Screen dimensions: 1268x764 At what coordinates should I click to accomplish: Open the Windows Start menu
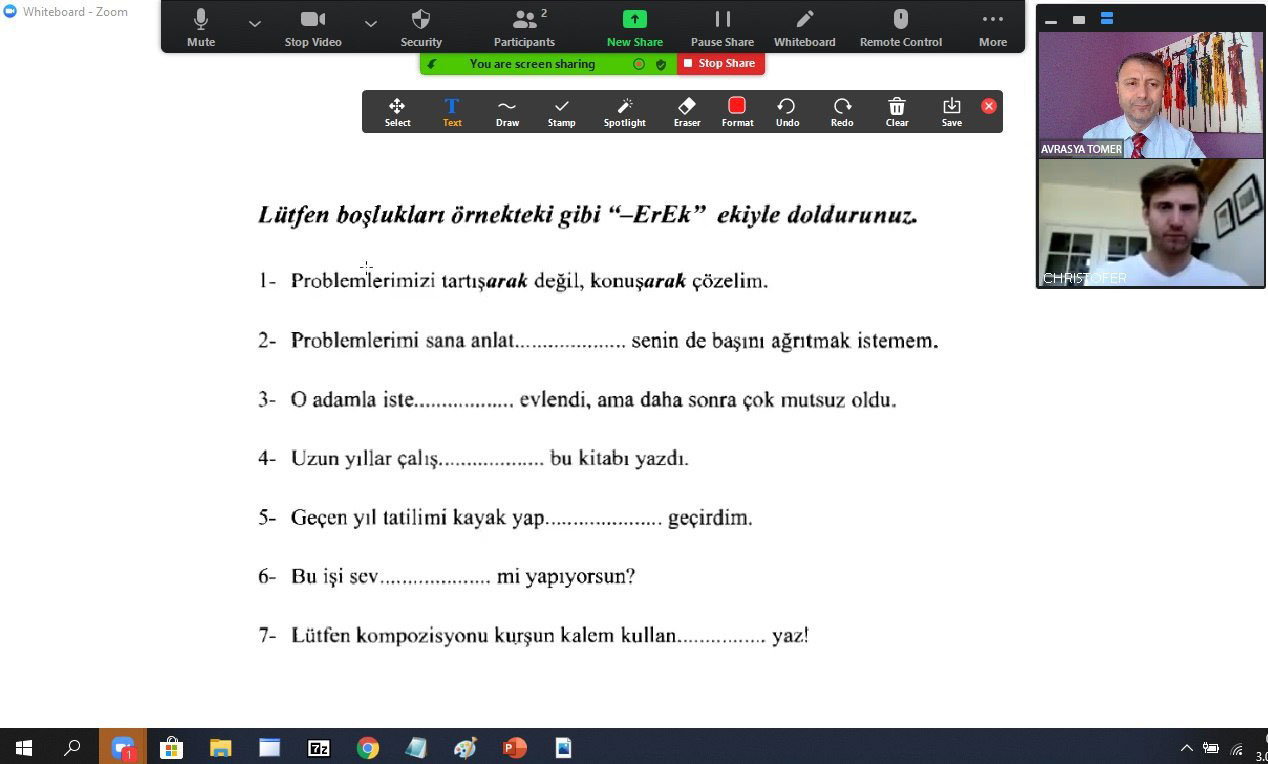pyautogui.click(x=24, y=747)
